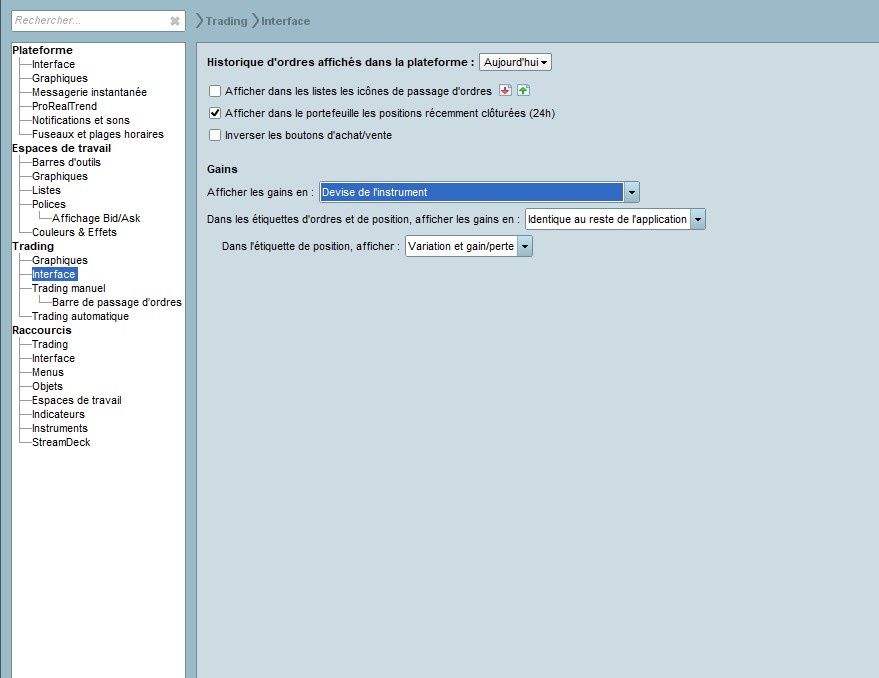This screenshot has width=879, height=678.
Task: Open the Aujourd'hui order history dropdown
Action: (515, 62)
